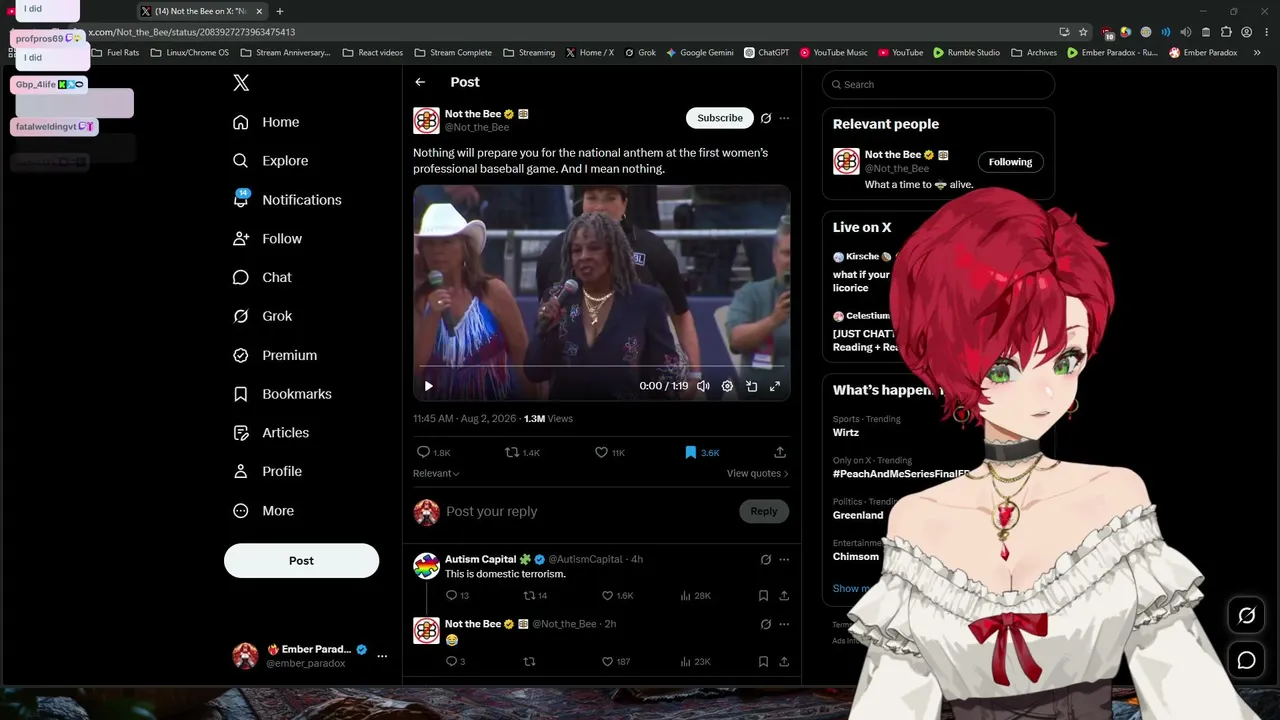Go to Profile in the sidebar
This screenshot has height=720, width=1280.
click(267, 471)
